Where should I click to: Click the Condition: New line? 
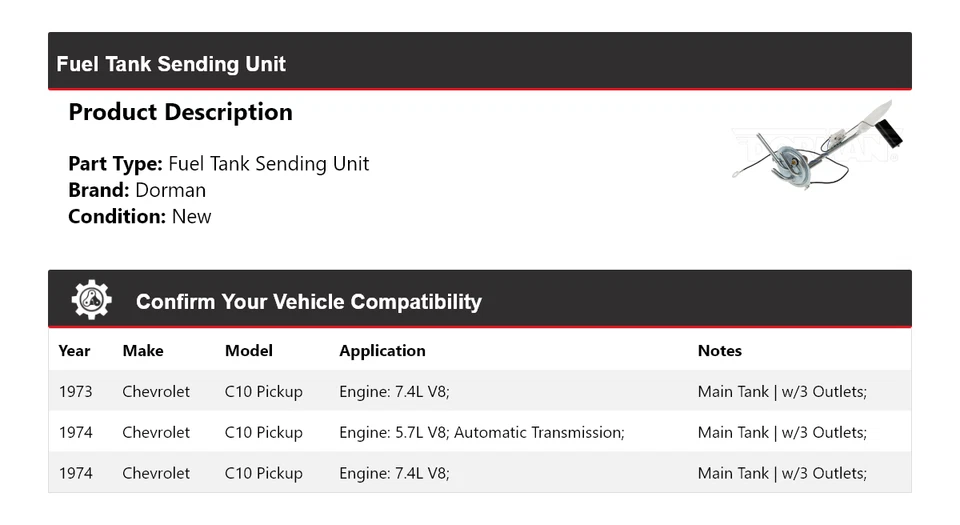coord(140,216)
